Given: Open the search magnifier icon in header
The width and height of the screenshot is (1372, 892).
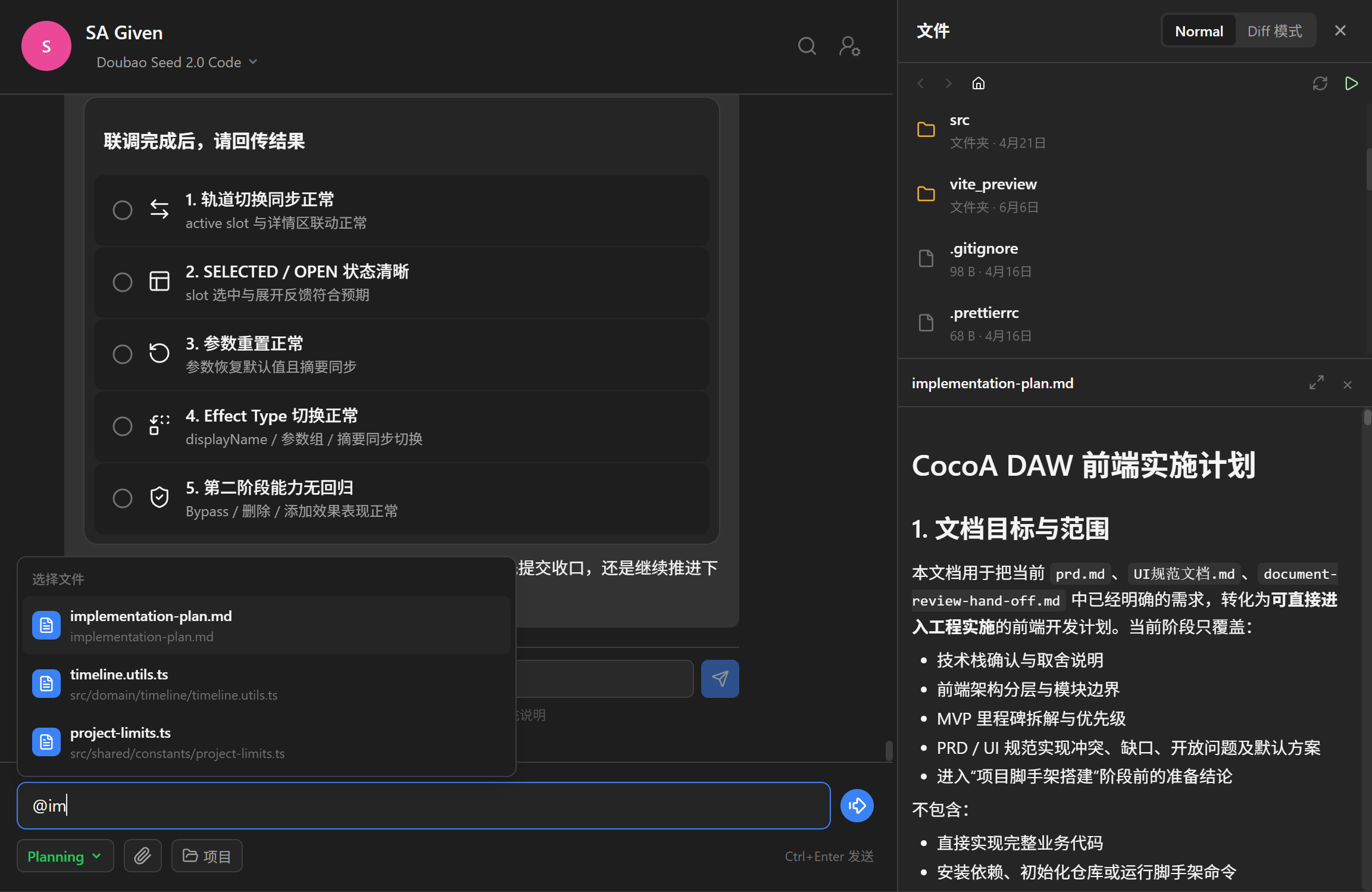Looking at the screenshot, I should [x=807, y=46].
